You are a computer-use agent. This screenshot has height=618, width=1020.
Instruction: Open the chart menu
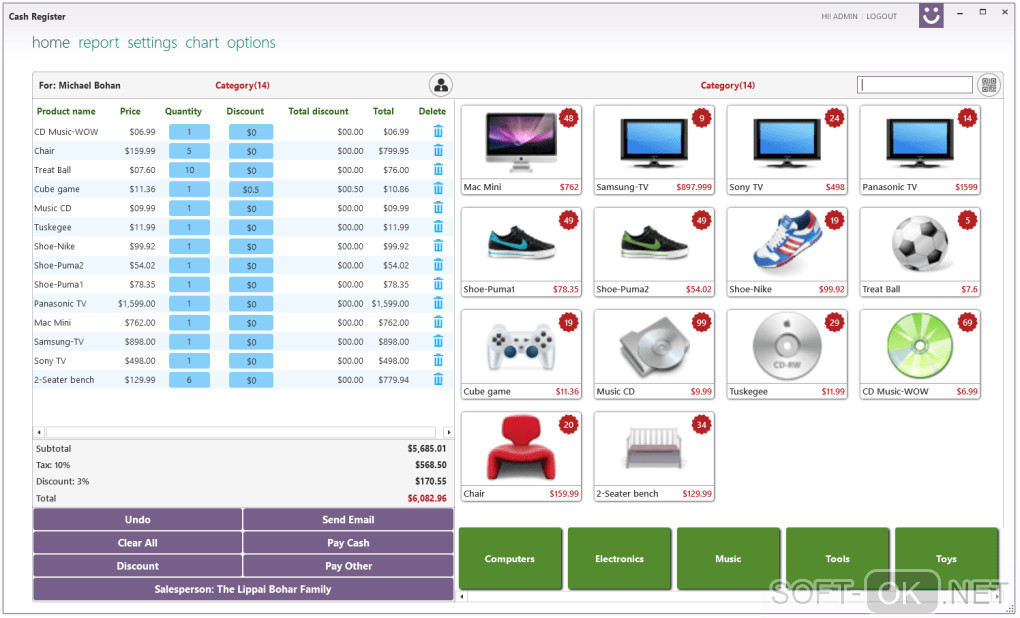coord(202,43)
